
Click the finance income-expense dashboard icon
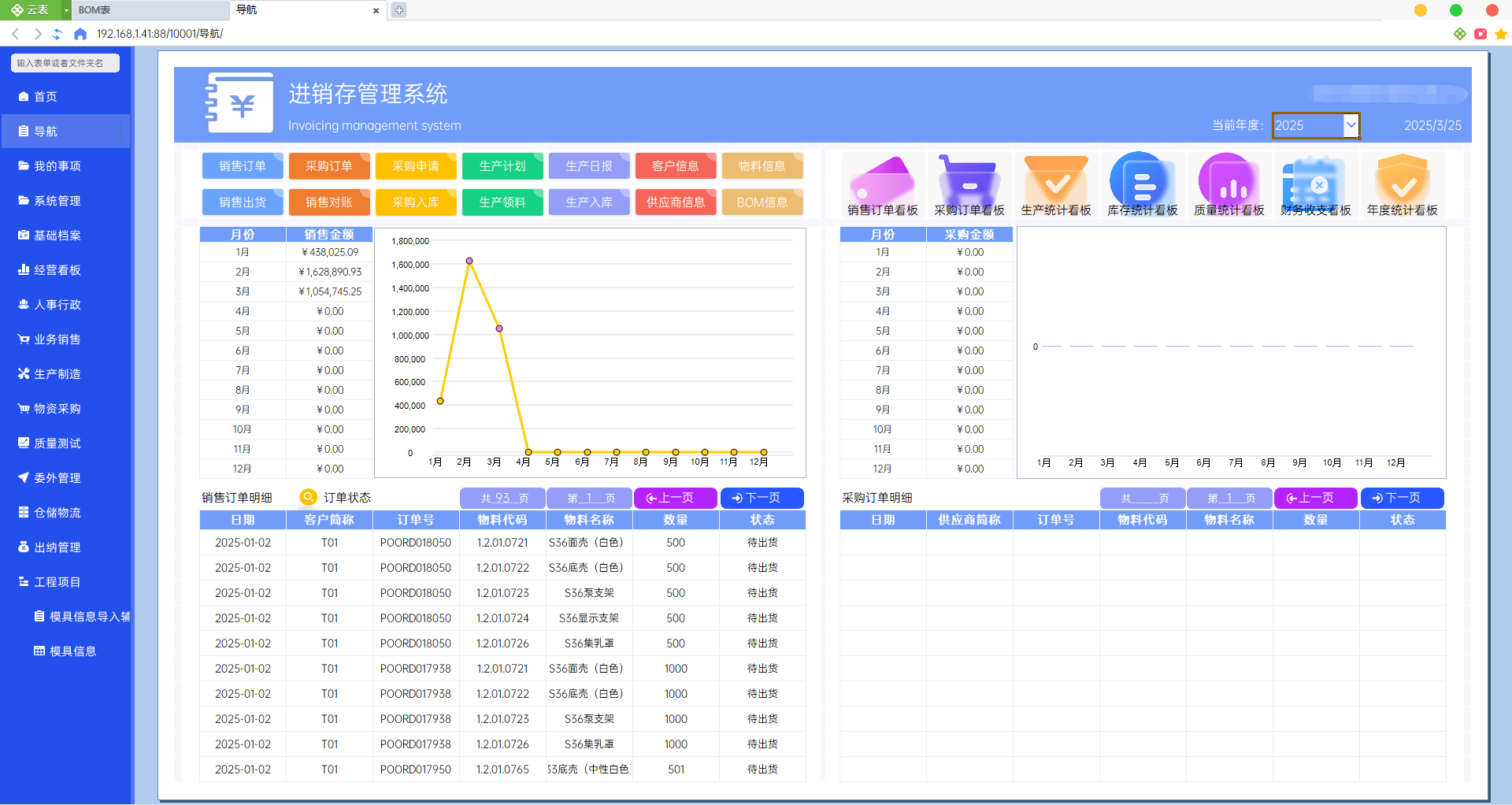pyautogui.click(x=1315, y=181)
